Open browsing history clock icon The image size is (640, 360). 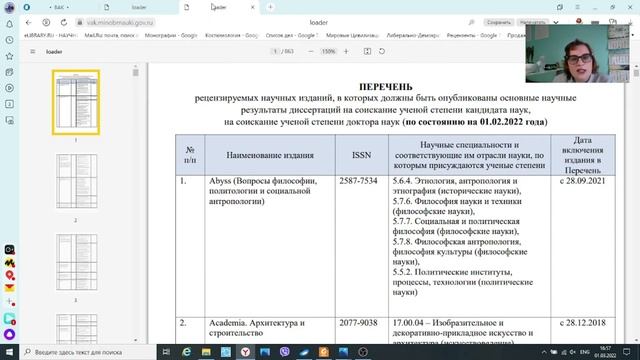[9, 40]
